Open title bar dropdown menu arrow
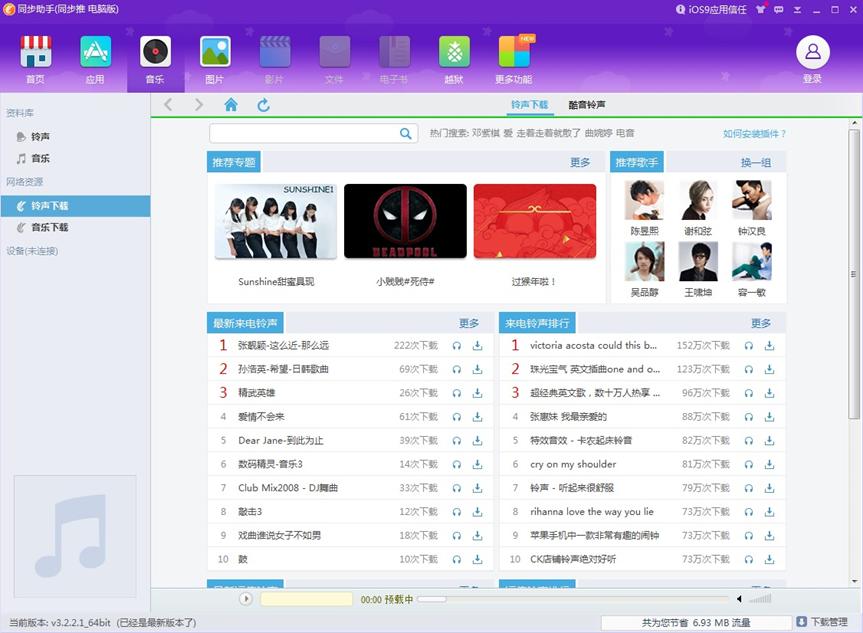The image size is (863, 633). [797, 9]
